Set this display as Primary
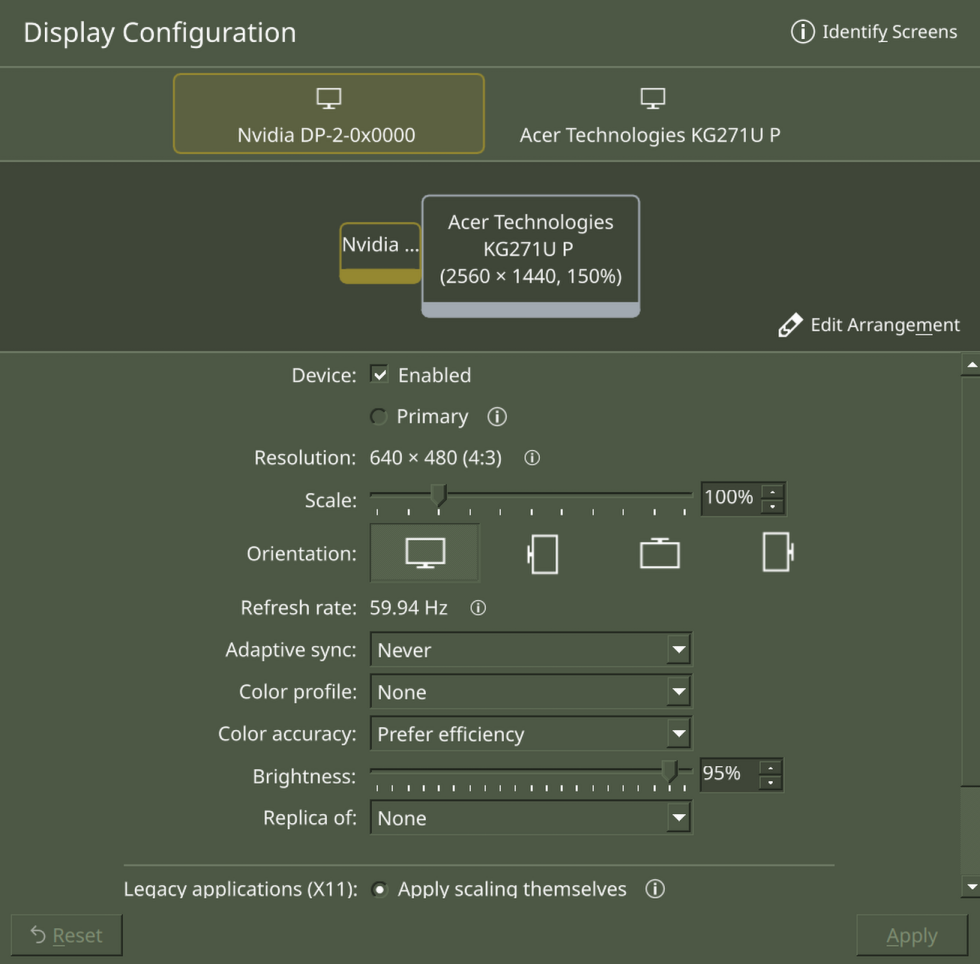This screenshot has width=980, height=964. point(379,416)
